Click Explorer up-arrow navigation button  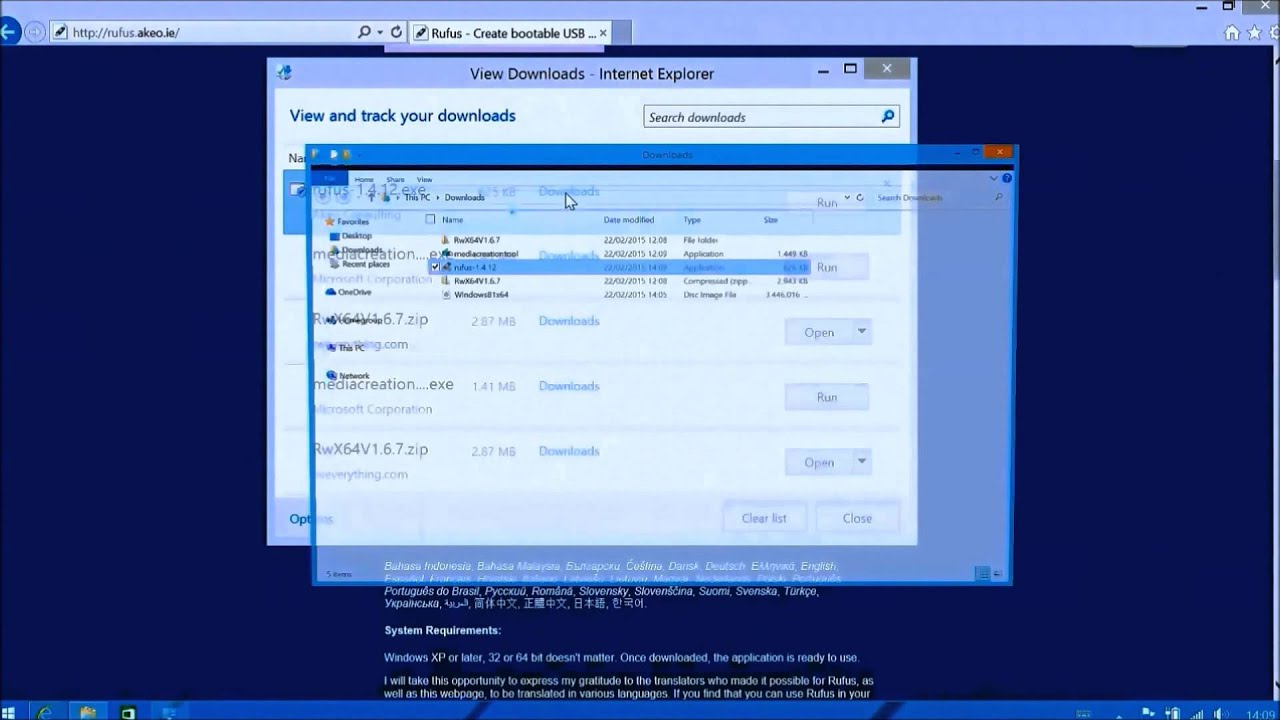[372, 198]
